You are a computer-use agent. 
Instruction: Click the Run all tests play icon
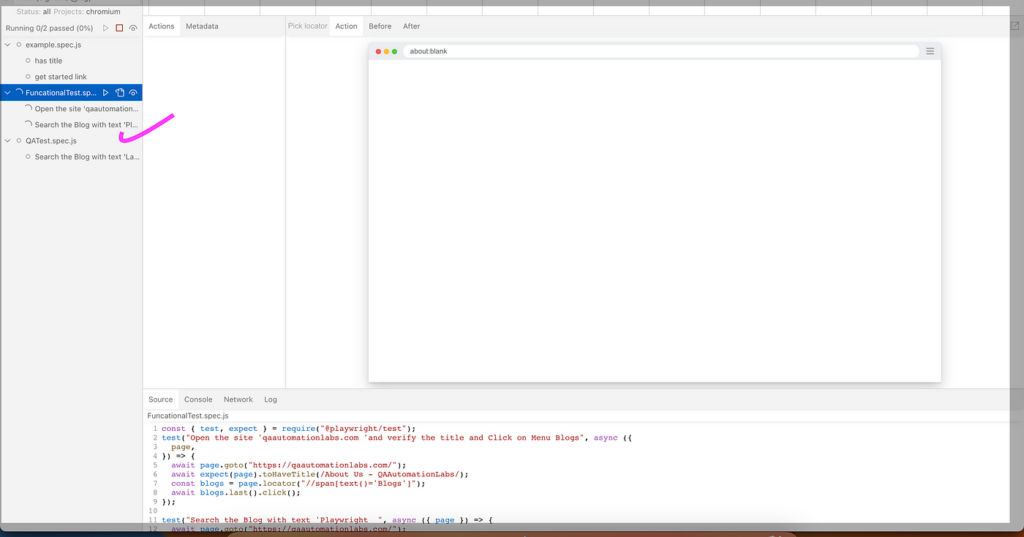point(105,28)
